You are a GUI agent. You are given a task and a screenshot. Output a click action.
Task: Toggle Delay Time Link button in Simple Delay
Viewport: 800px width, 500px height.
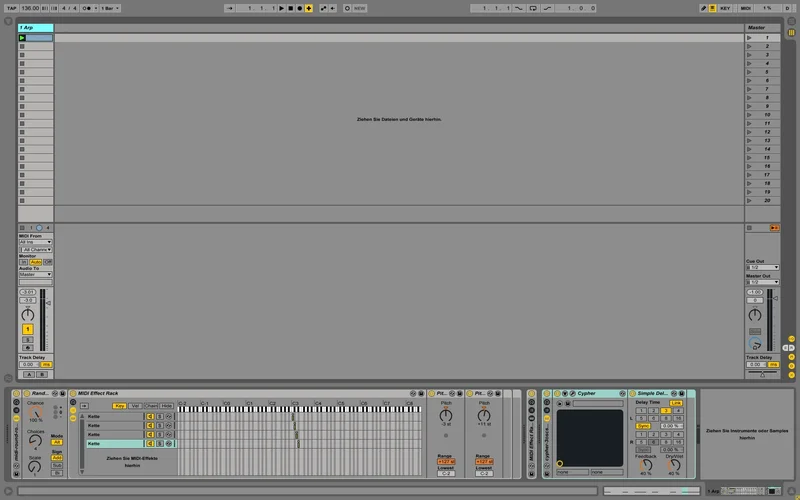(676, 403)
